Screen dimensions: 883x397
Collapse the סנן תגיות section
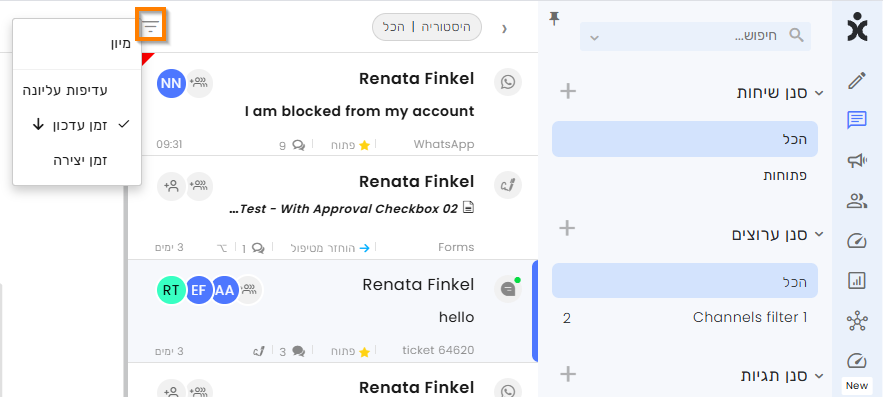819,375
